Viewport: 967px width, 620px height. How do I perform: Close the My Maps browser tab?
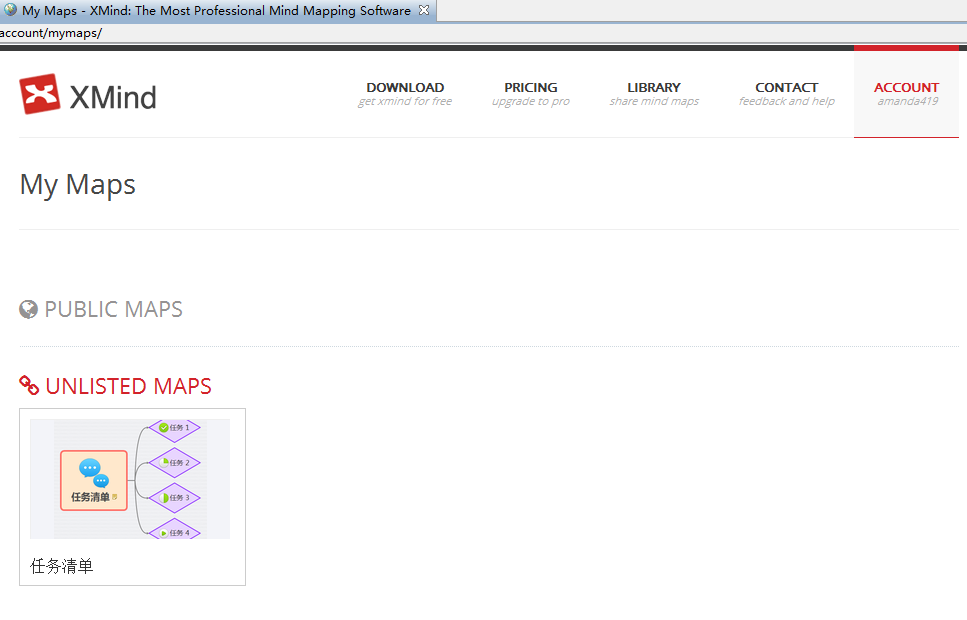tap(424, 11)
